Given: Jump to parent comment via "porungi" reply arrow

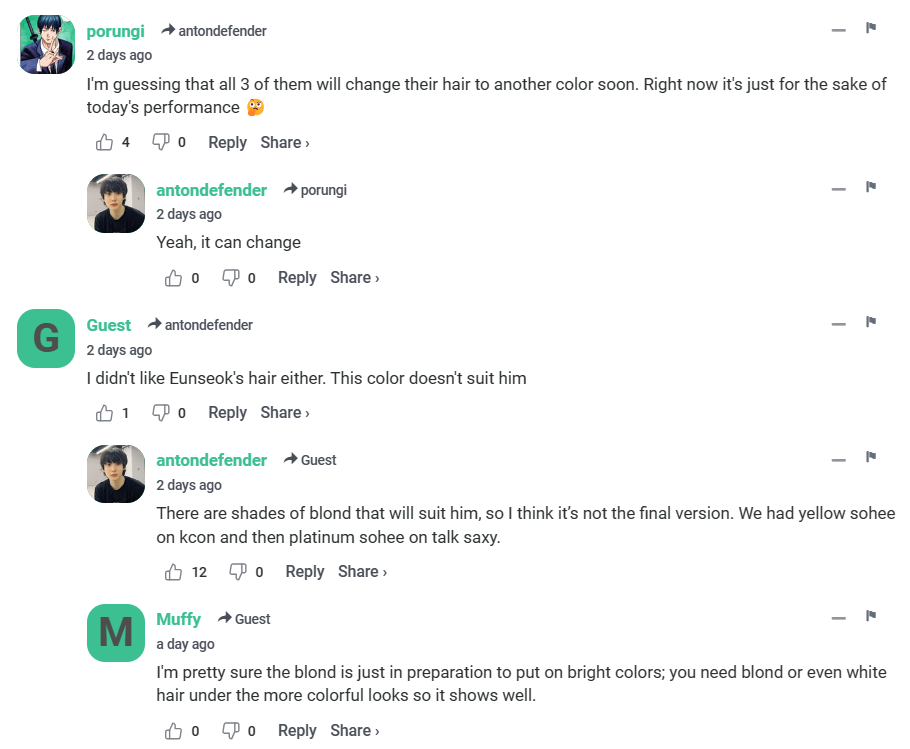Looking at the screenshot, I should pyautogui.click(x=316, y=190).
